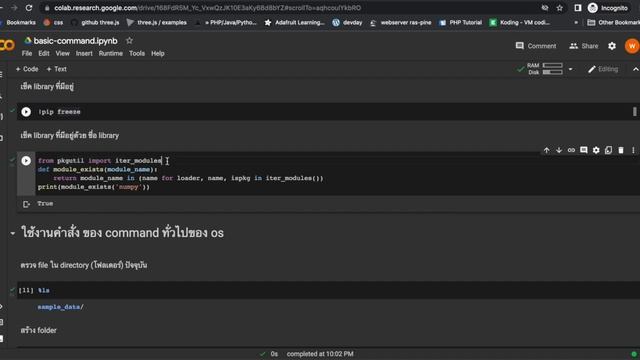Go forward in browser history
Viewport: 640px width, 360px height.
(x=14, y=8)
